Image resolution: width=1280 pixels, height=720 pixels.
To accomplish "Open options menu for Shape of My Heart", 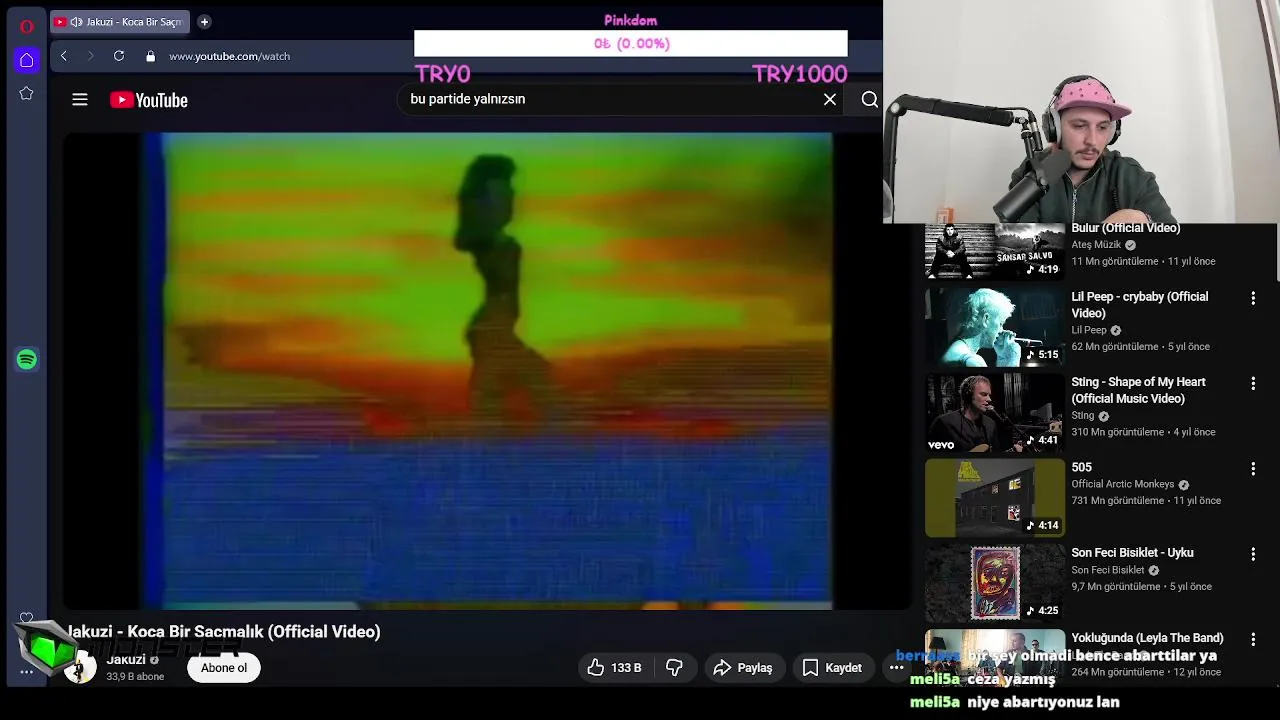I will (1253, 383).
